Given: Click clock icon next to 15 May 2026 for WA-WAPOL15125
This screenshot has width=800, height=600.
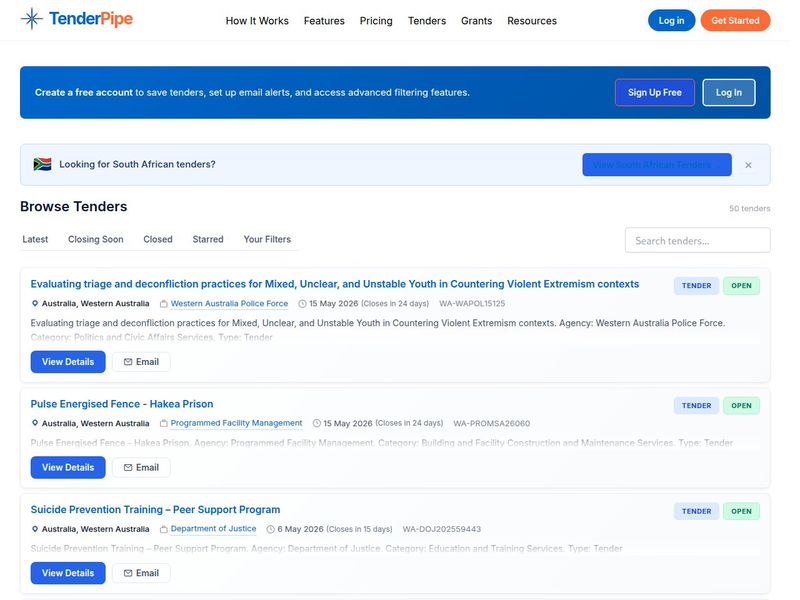Looking at the screenshot, I should 302,304.
